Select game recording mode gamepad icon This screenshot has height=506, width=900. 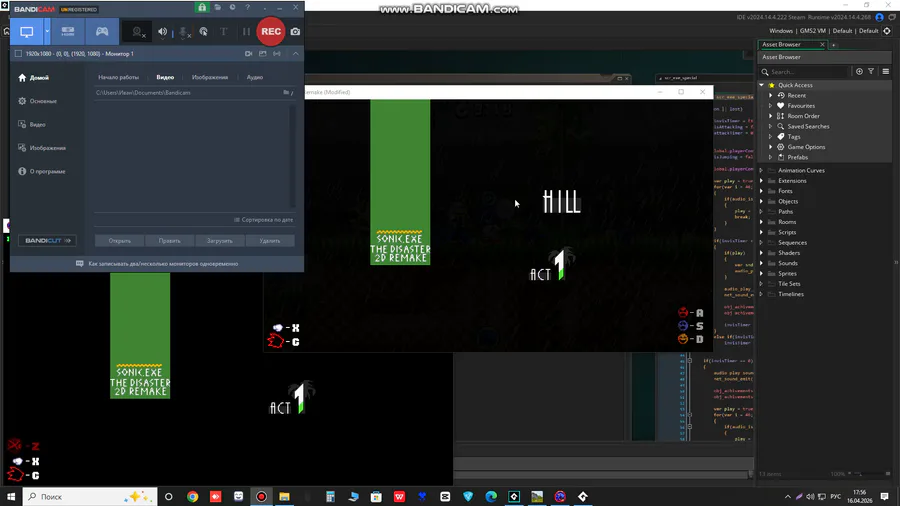pyautogui.click(x=102, y=32)
